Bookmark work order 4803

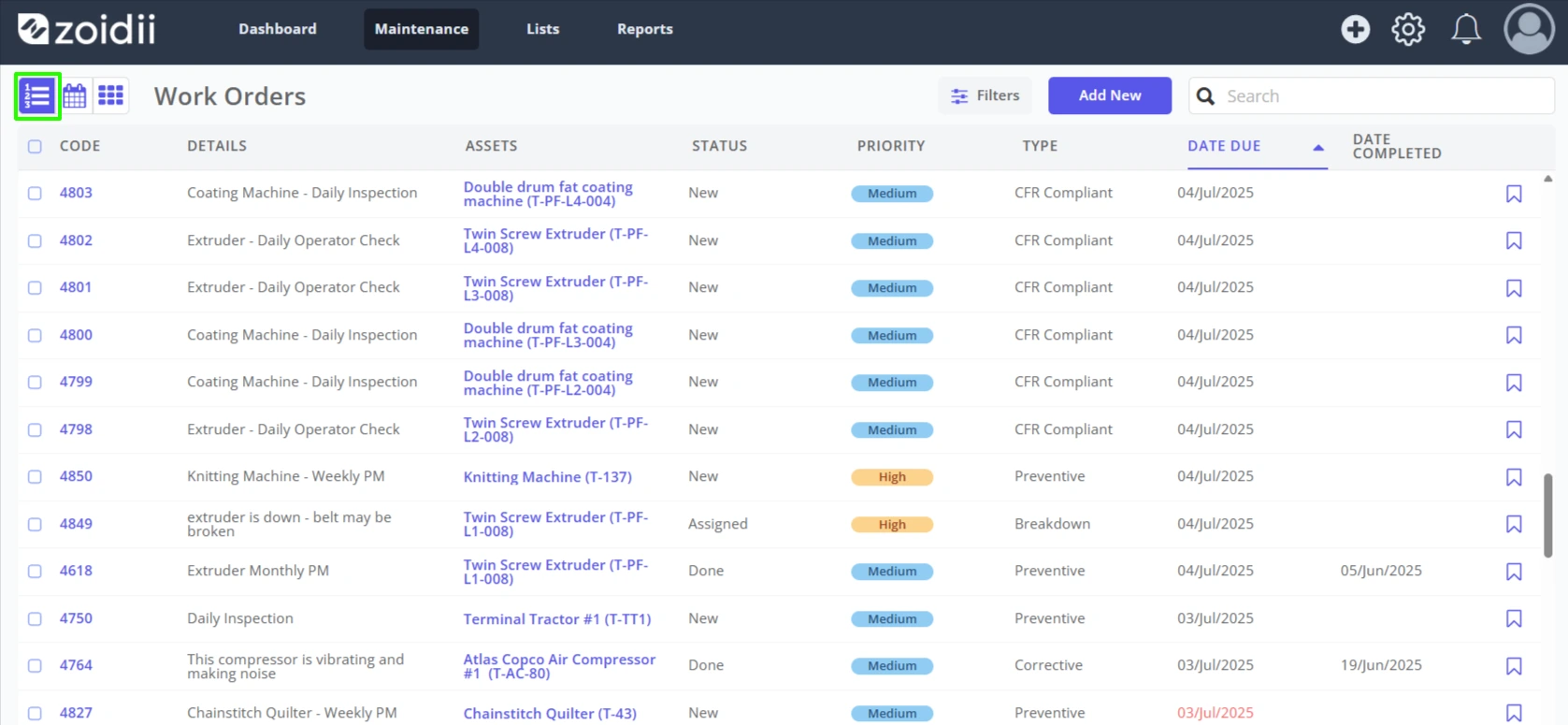pyautogui.click(x=1514, y=194)
